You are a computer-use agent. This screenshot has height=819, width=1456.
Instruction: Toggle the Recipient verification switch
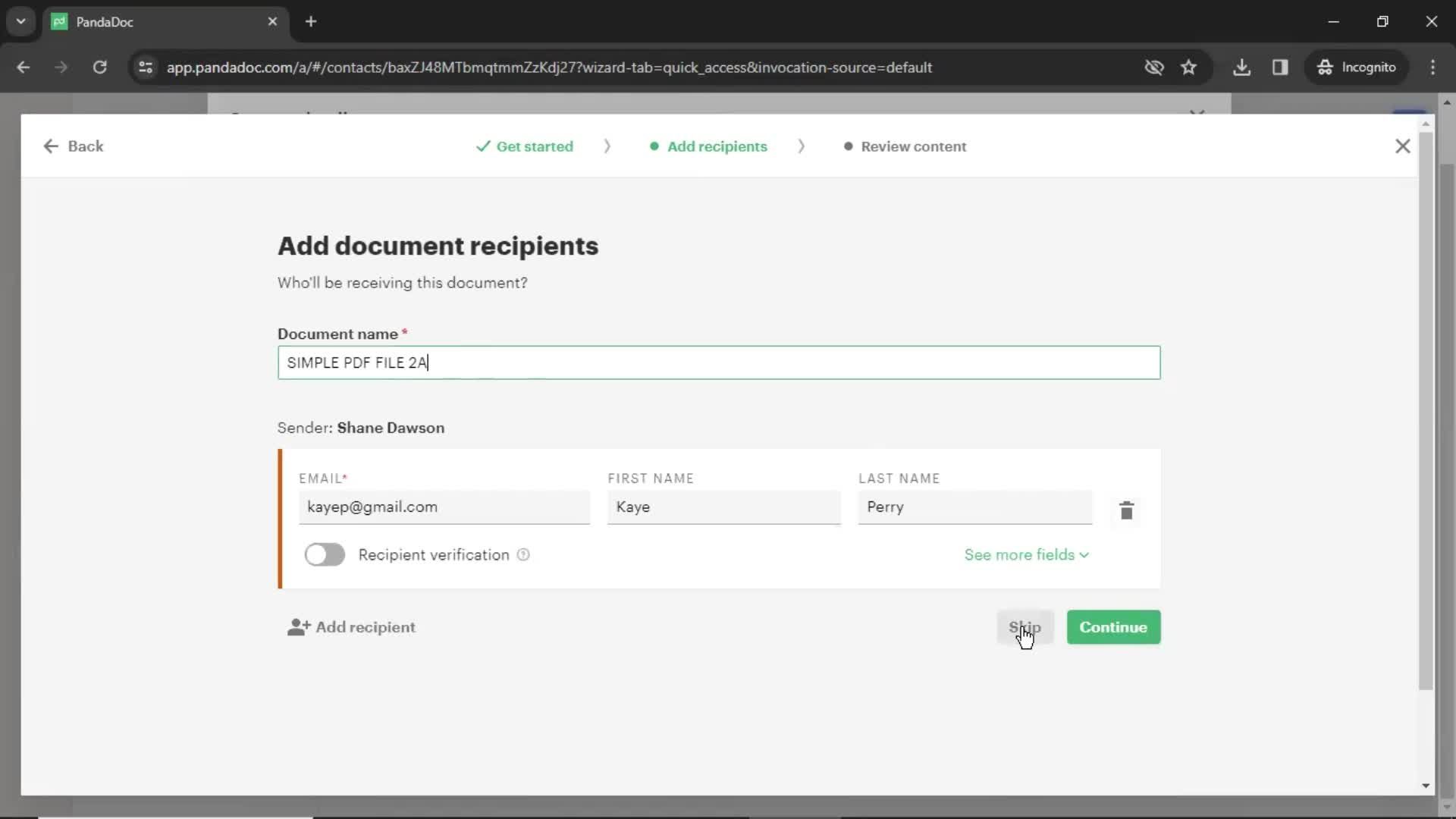(324, 555)
